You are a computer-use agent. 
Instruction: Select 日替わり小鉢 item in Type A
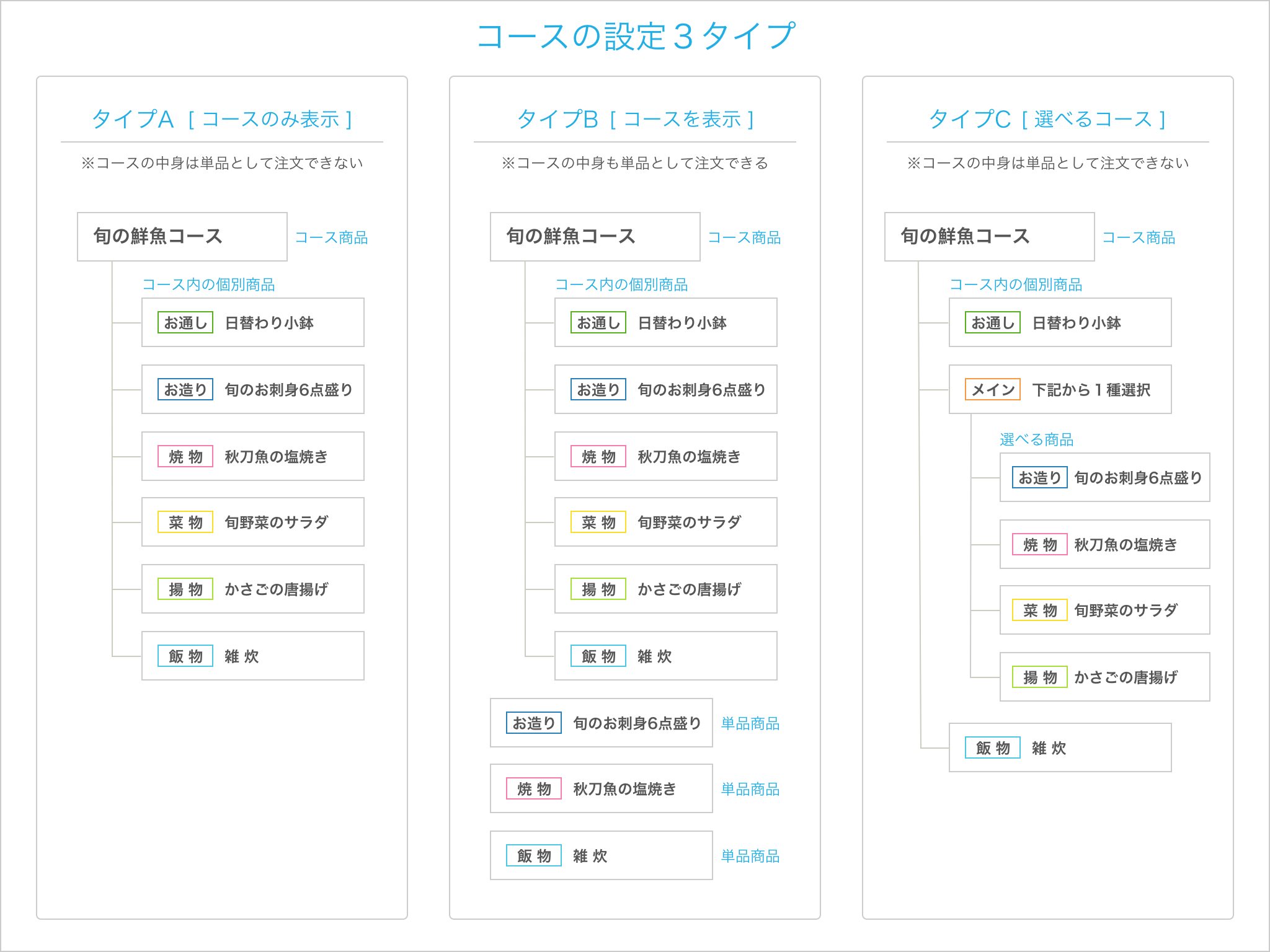253,322
